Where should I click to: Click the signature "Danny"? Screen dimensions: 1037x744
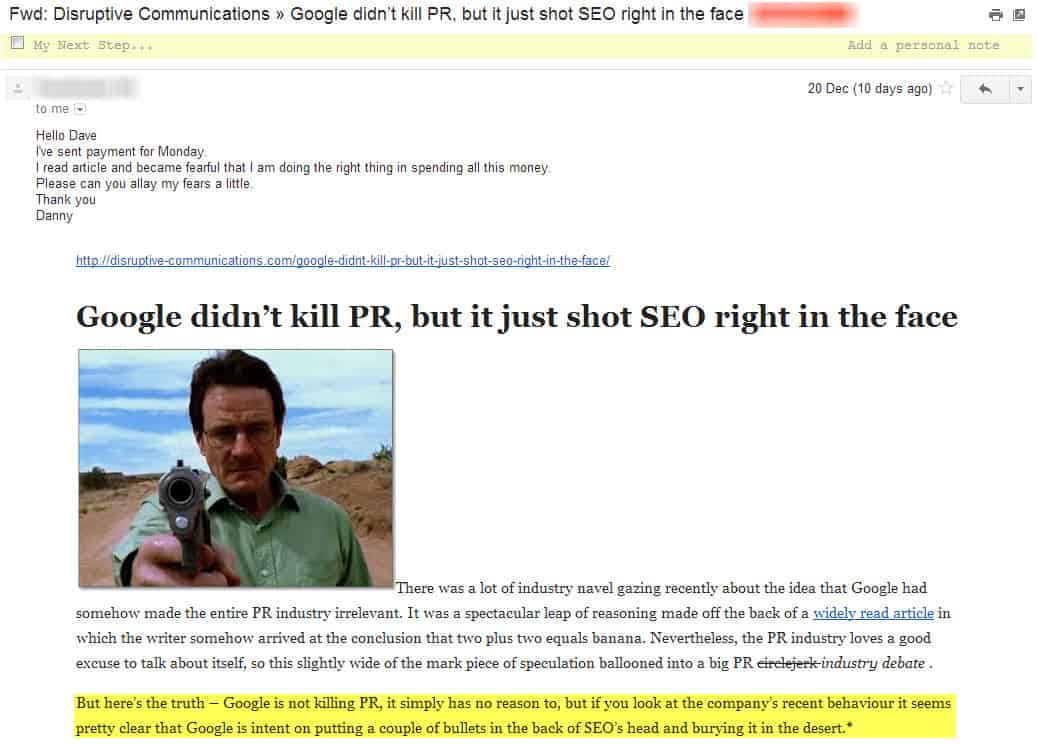point(54,216)
